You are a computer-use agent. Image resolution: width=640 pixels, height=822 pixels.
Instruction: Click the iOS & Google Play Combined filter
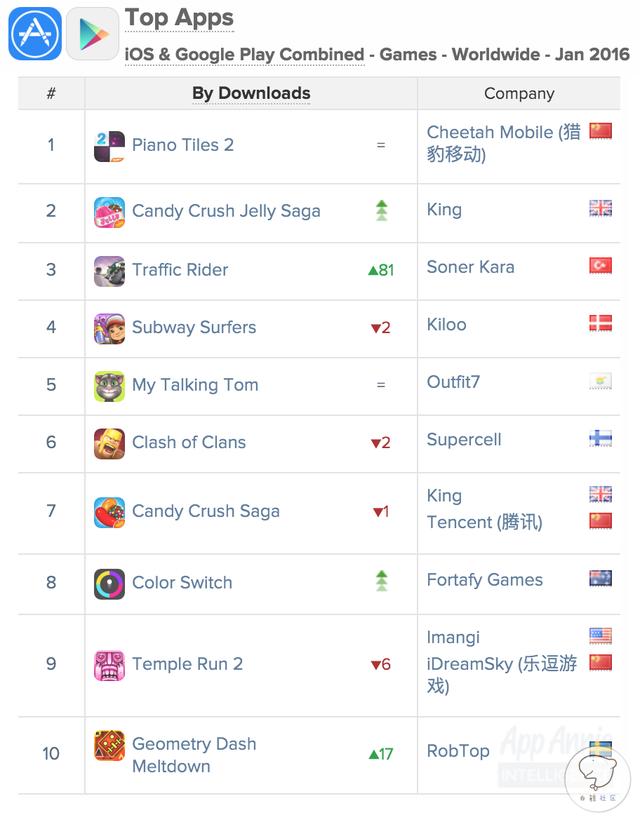click(244, 54)
